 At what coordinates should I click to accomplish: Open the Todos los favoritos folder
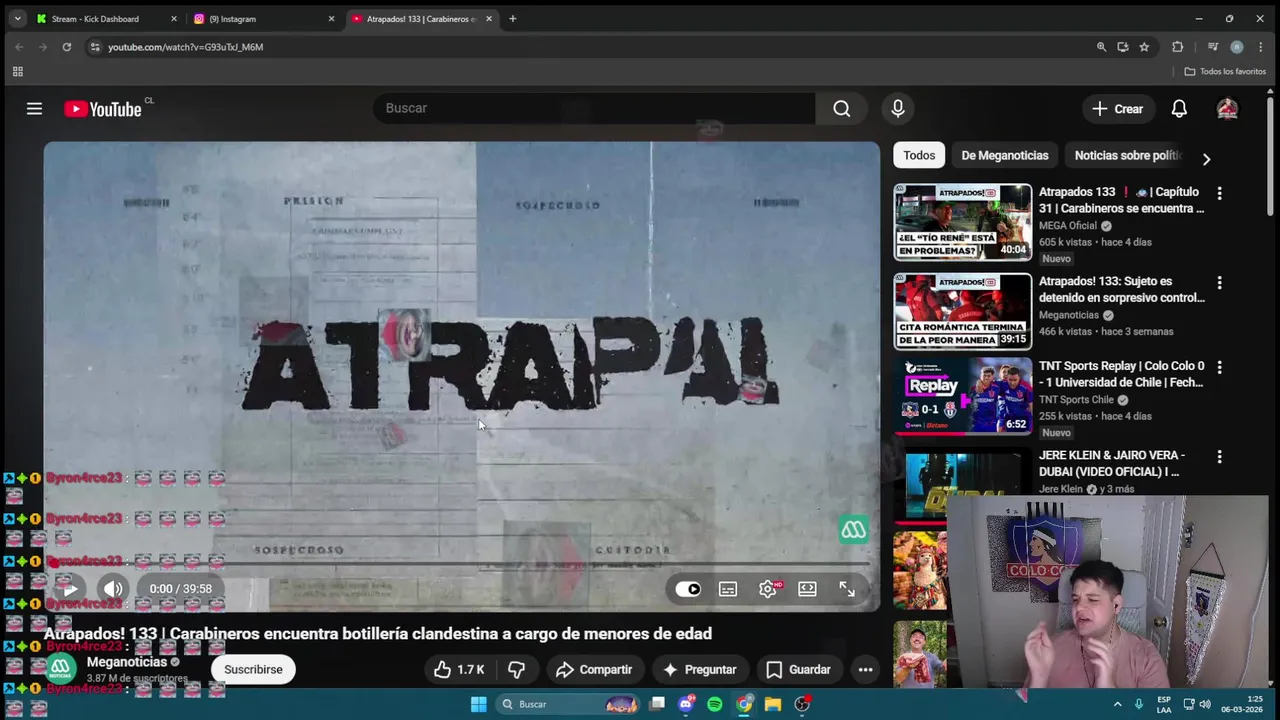coord(1225,72)
